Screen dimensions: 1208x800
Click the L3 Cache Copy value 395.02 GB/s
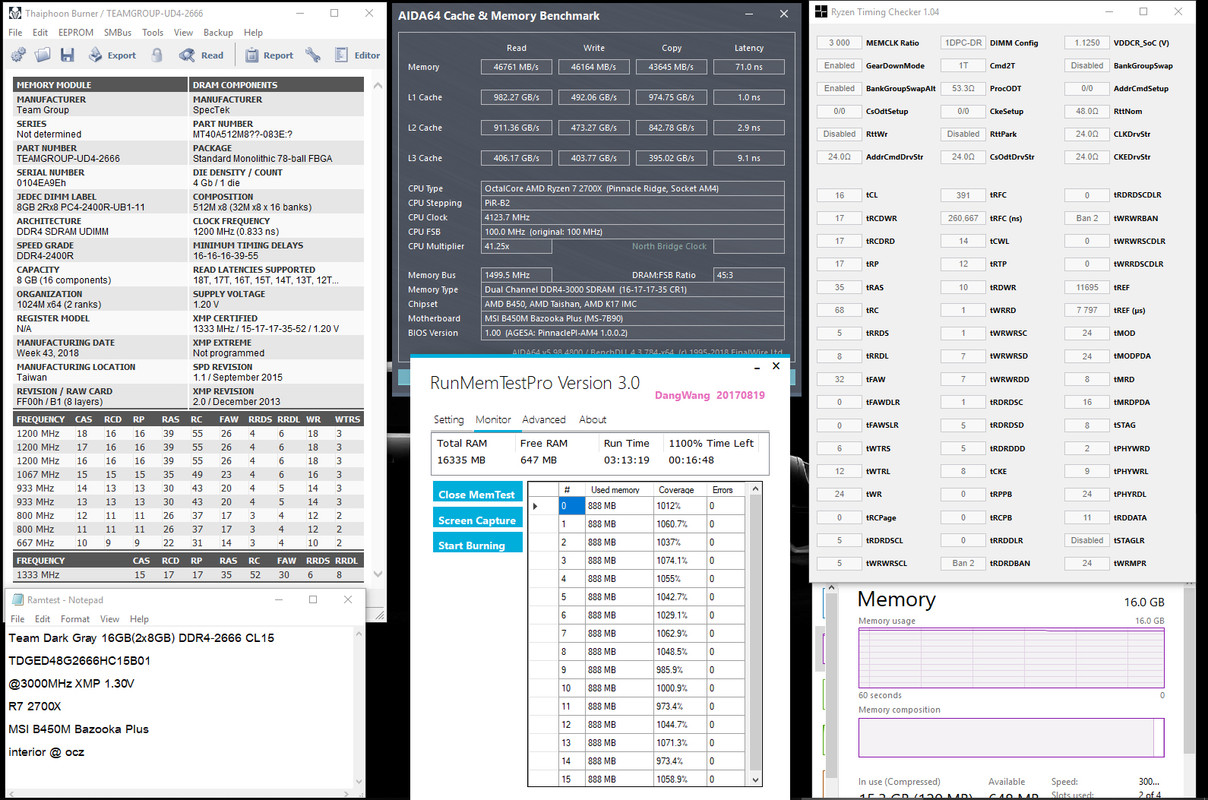pyautogui.click(x=671, y=157)
